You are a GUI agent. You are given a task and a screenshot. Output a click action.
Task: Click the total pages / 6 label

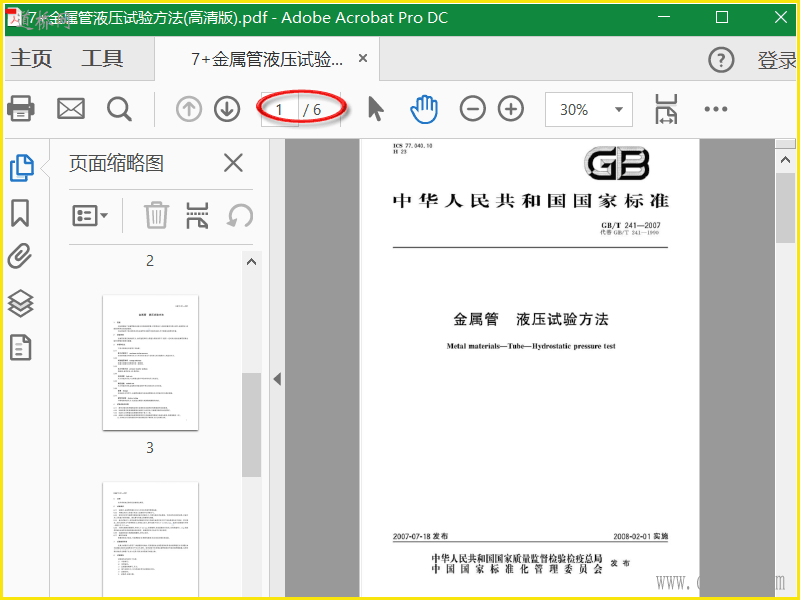tap(311, 110)
